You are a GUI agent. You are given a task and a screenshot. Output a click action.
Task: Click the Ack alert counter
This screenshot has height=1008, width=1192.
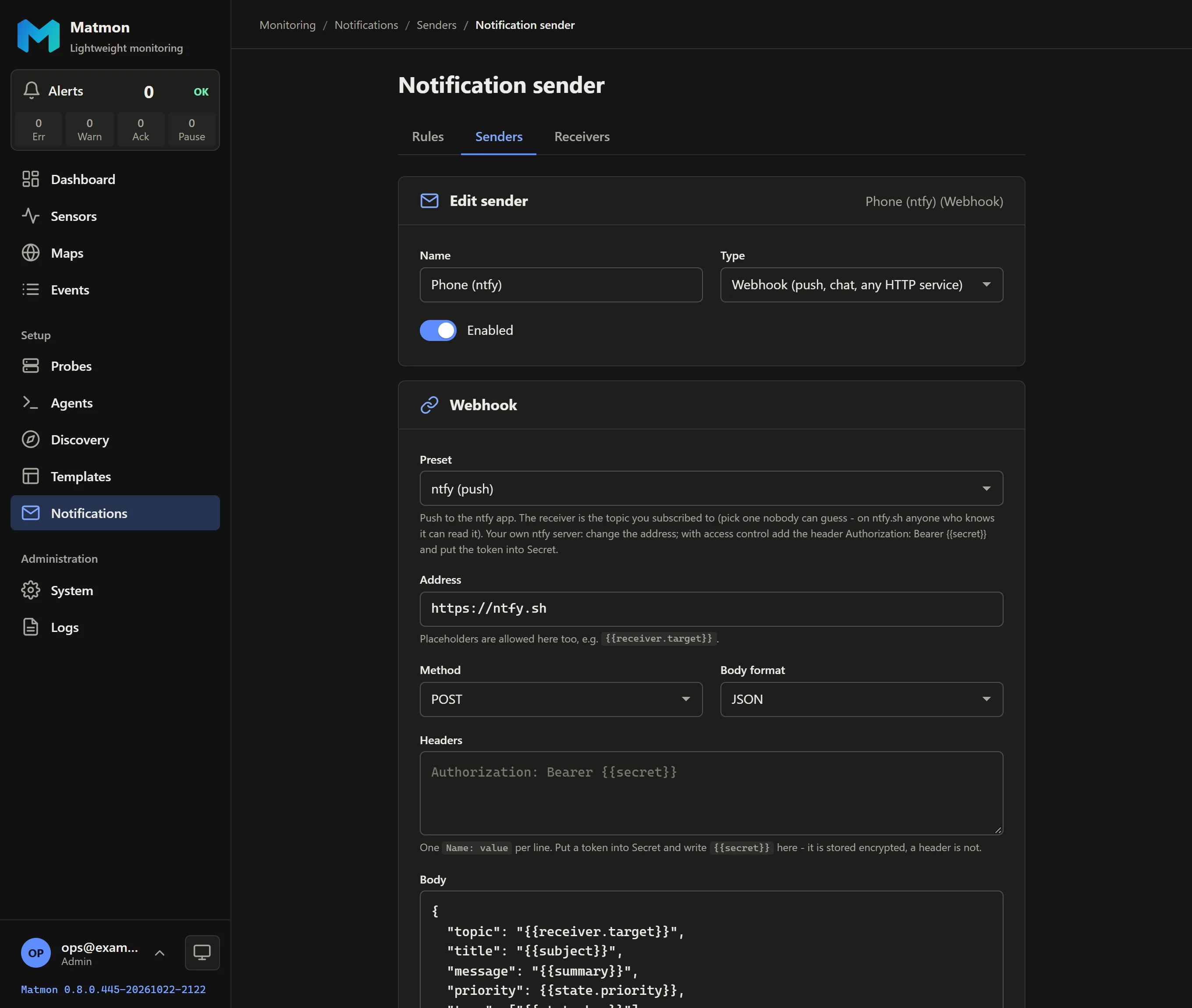[x=141, y=129]
